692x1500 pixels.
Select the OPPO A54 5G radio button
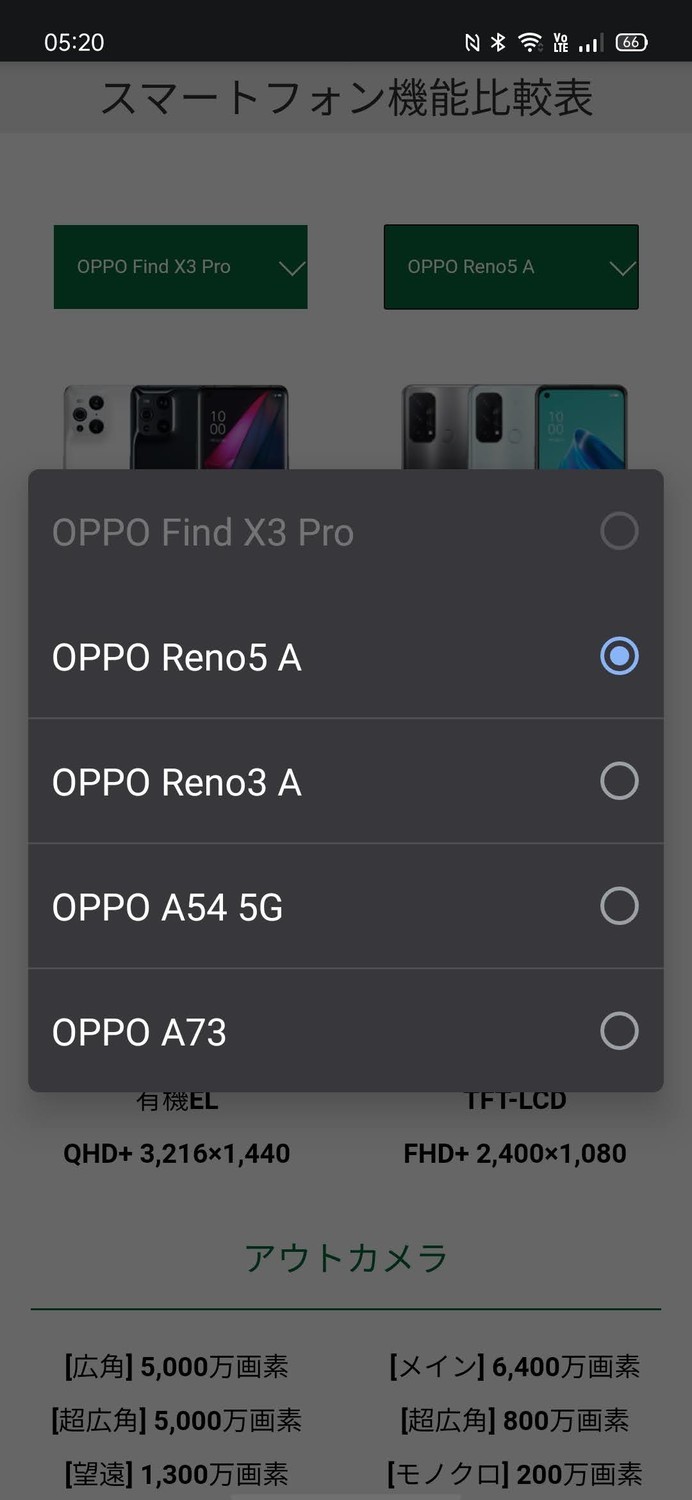point(619,906)
